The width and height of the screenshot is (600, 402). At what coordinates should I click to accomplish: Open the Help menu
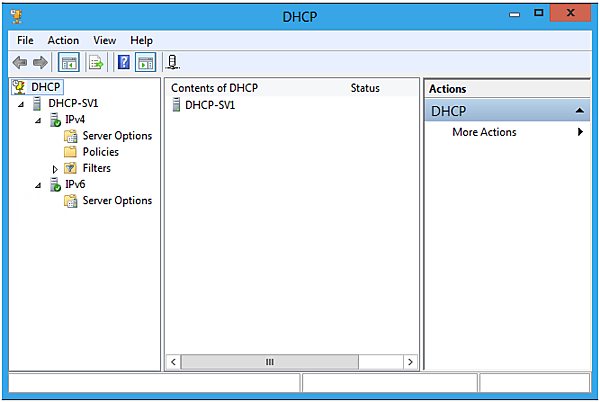point(141,40)
